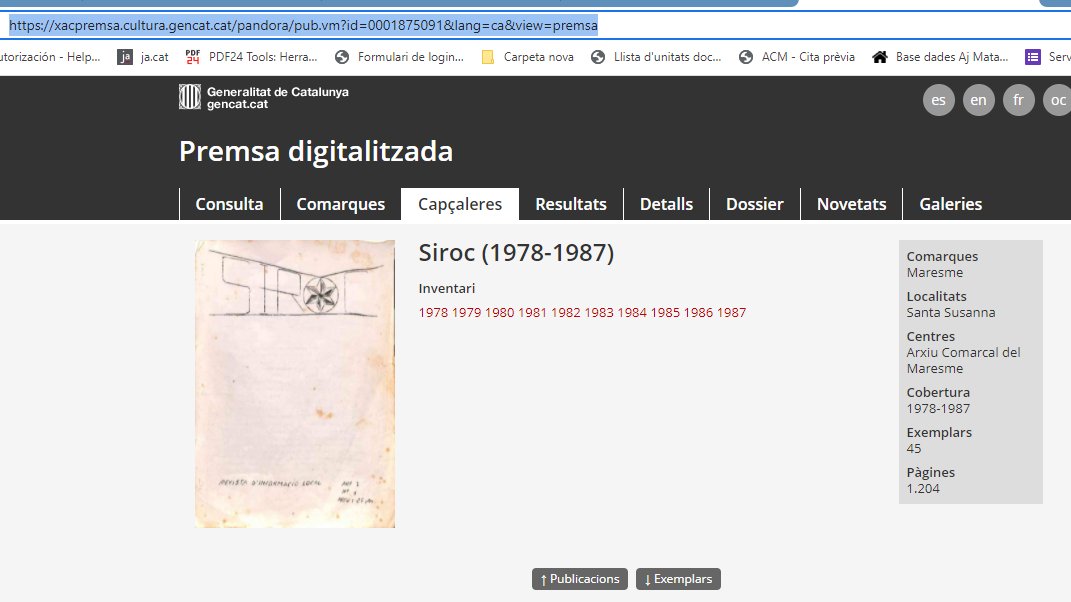Open the Dossier tab
1071x602 pixels.
pos(755,204)
